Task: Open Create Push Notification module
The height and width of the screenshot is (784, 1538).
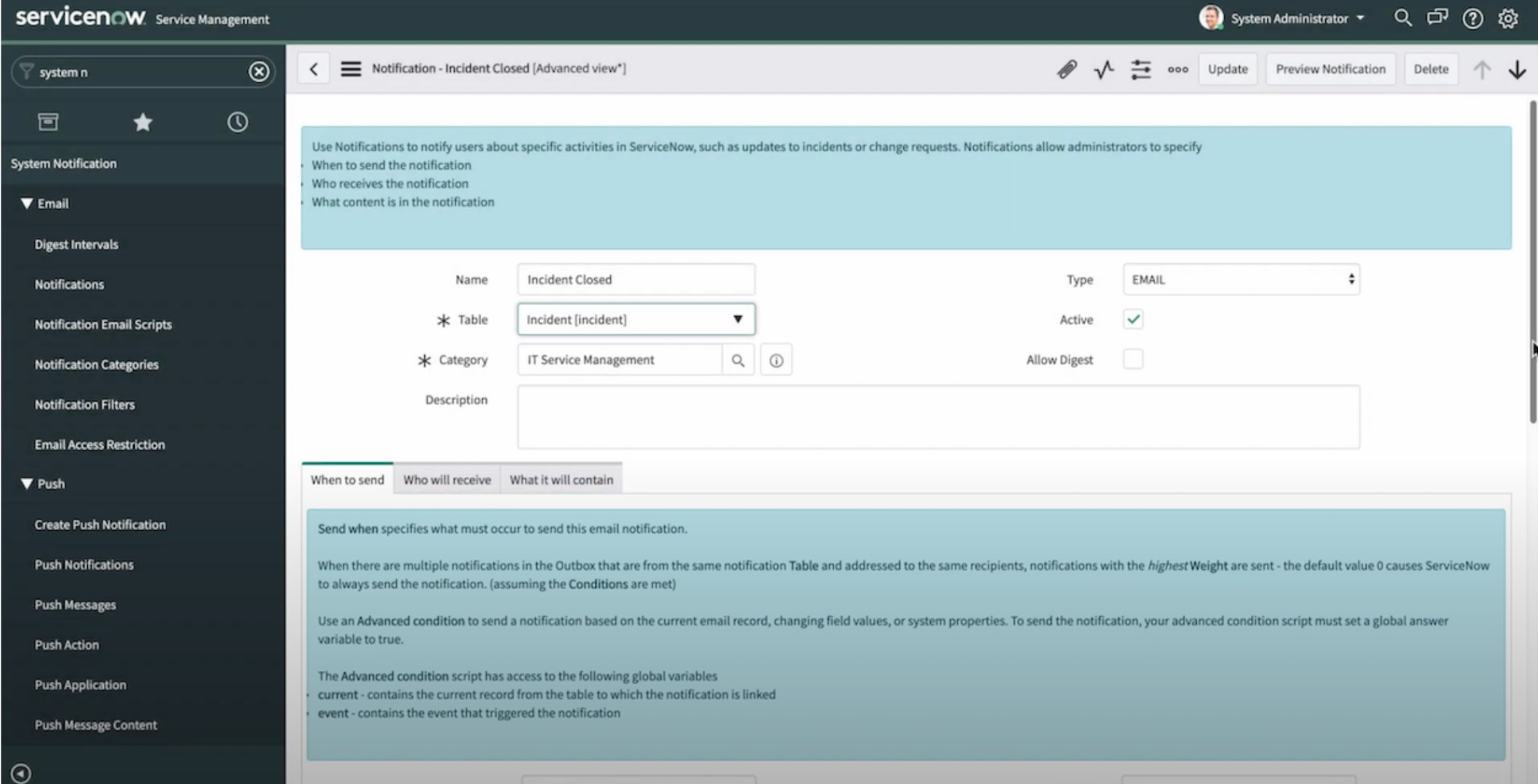Action: [99, 524]
